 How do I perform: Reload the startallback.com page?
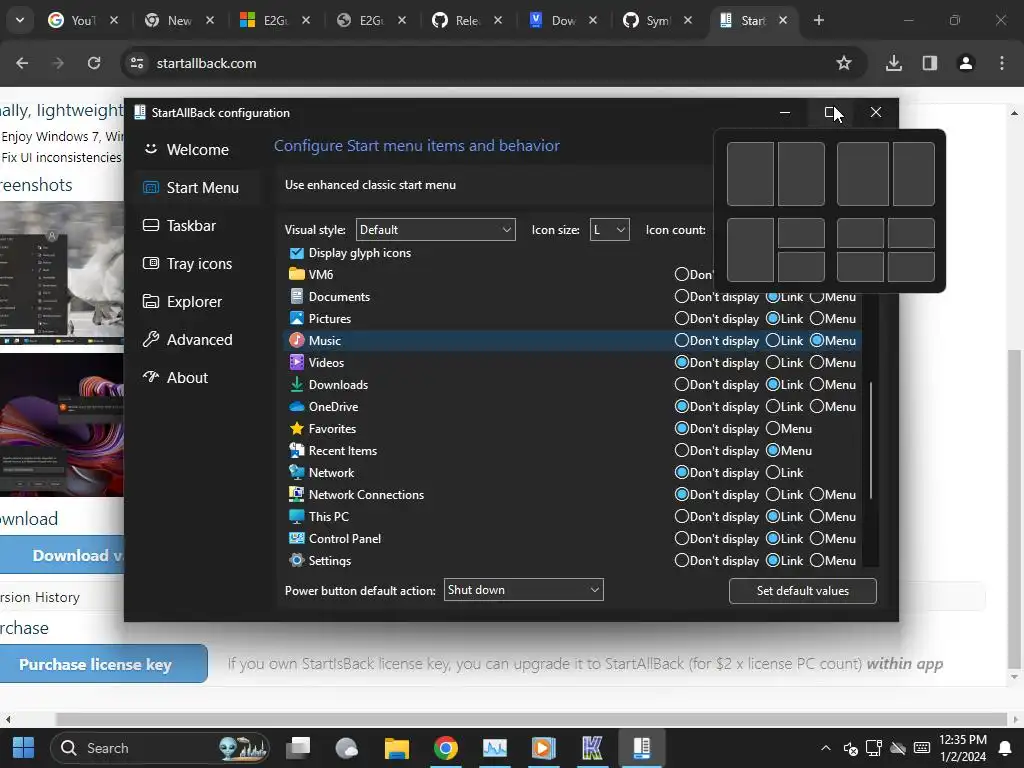[94, 63]
